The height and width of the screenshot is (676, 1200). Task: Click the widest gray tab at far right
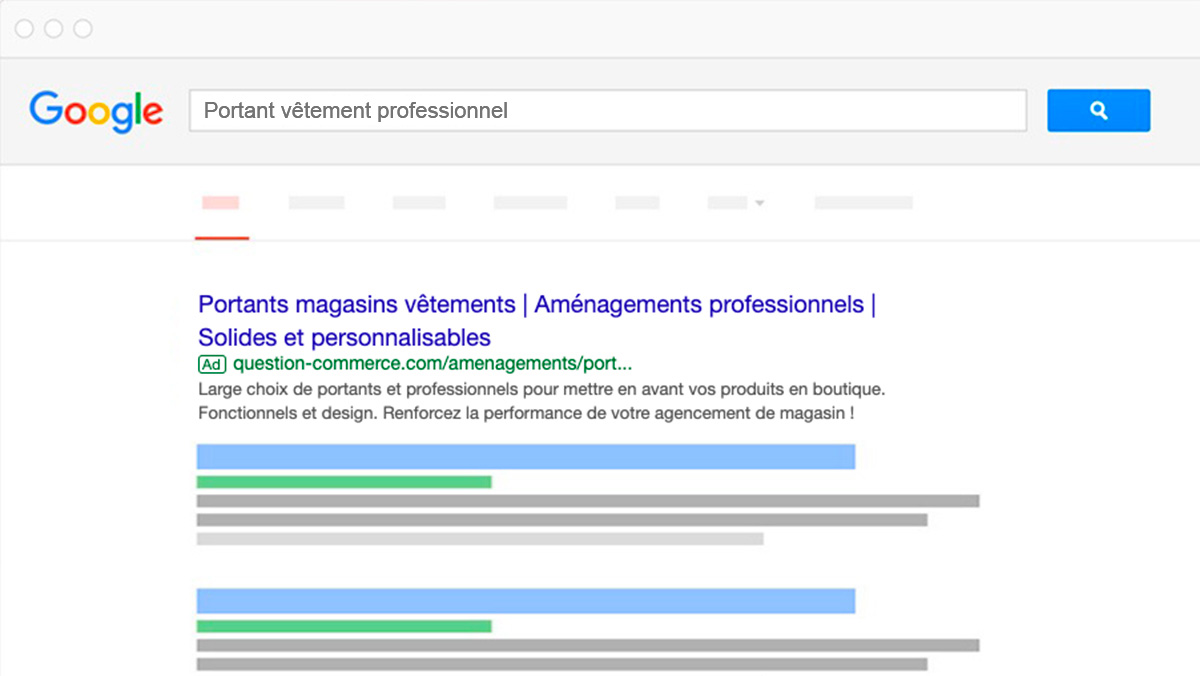(x=863, y=203)
